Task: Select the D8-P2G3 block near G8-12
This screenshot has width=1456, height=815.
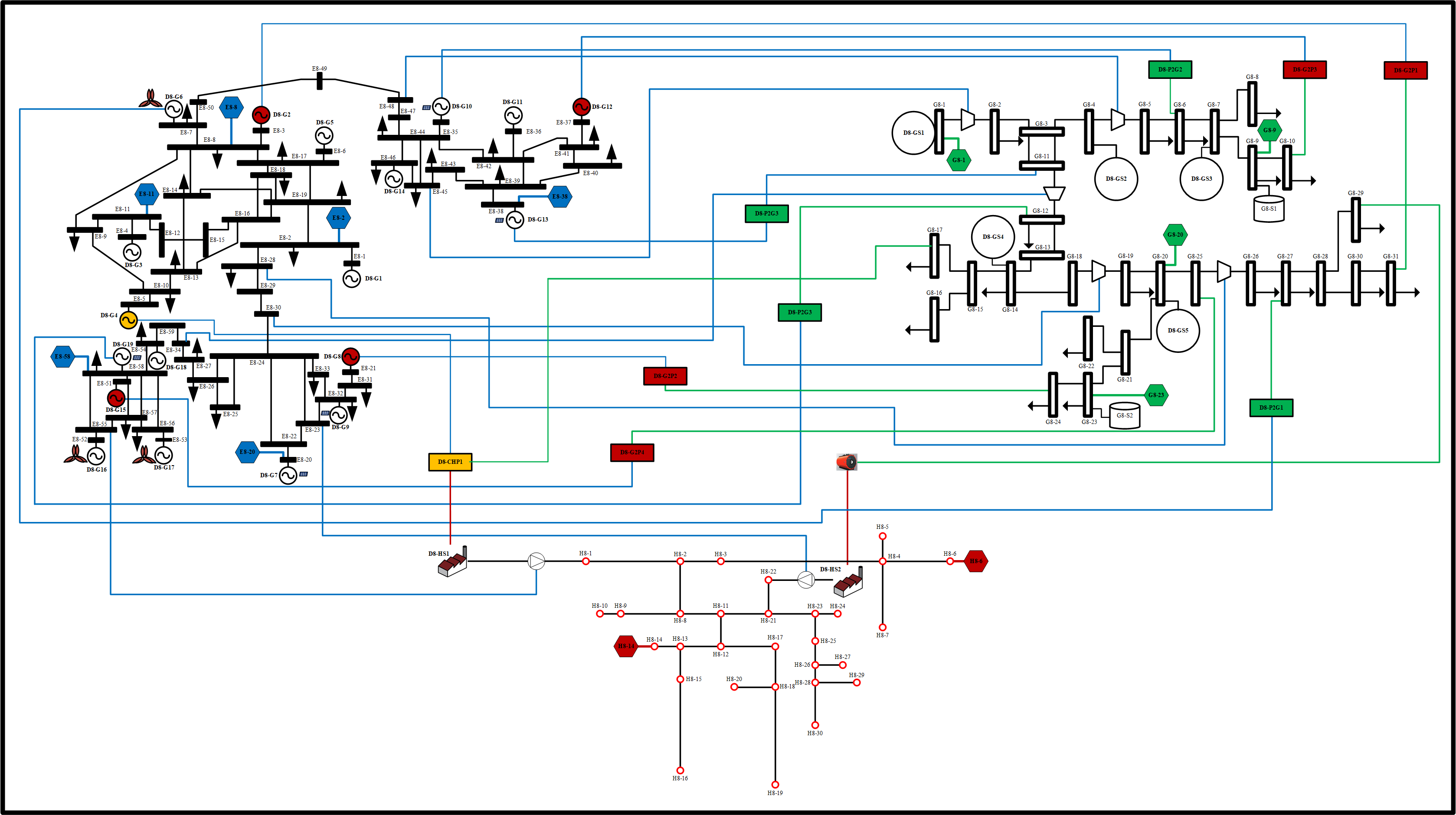Action: (766, 213)
